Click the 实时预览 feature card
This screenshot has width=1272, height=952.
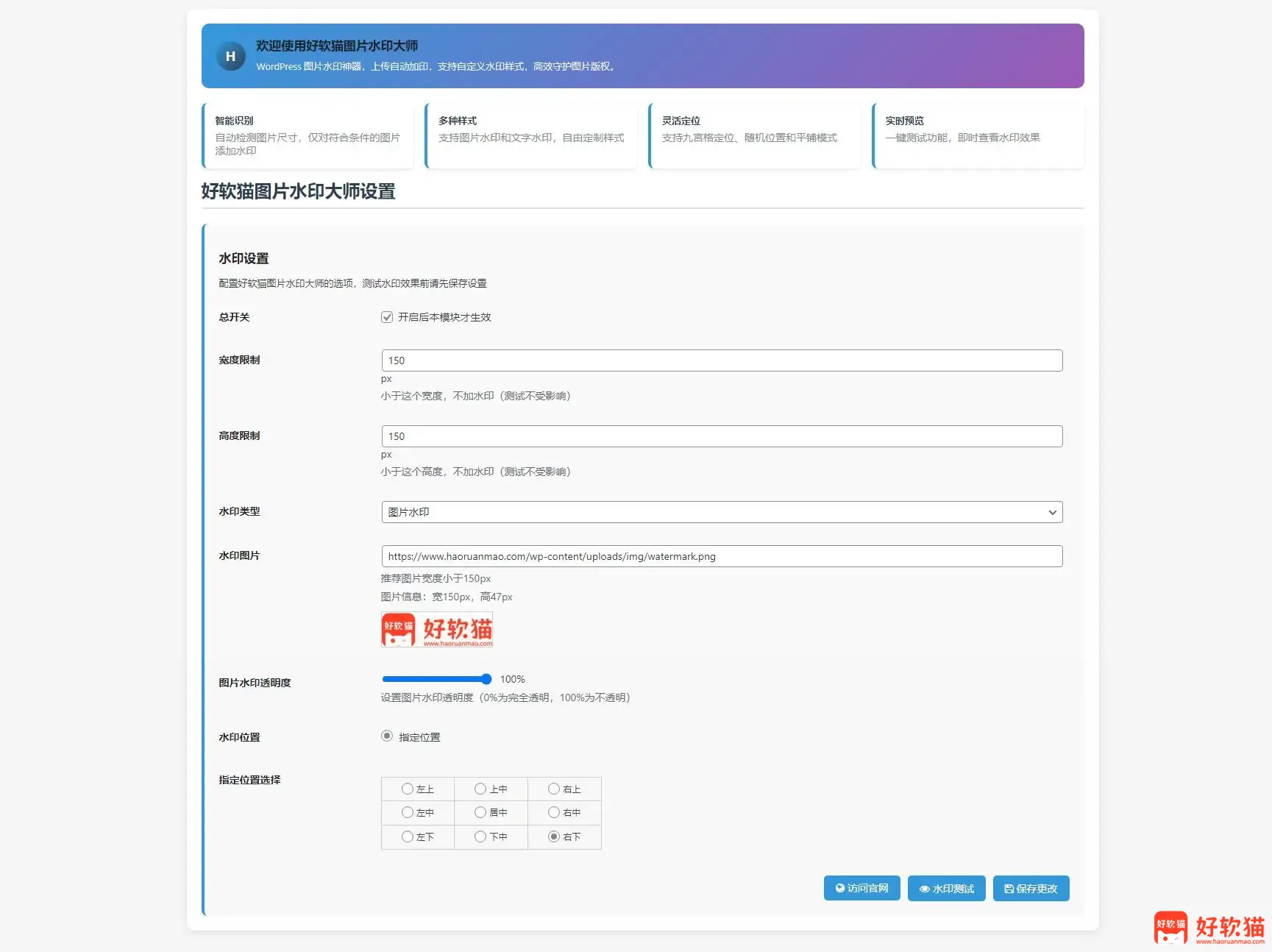978,136
